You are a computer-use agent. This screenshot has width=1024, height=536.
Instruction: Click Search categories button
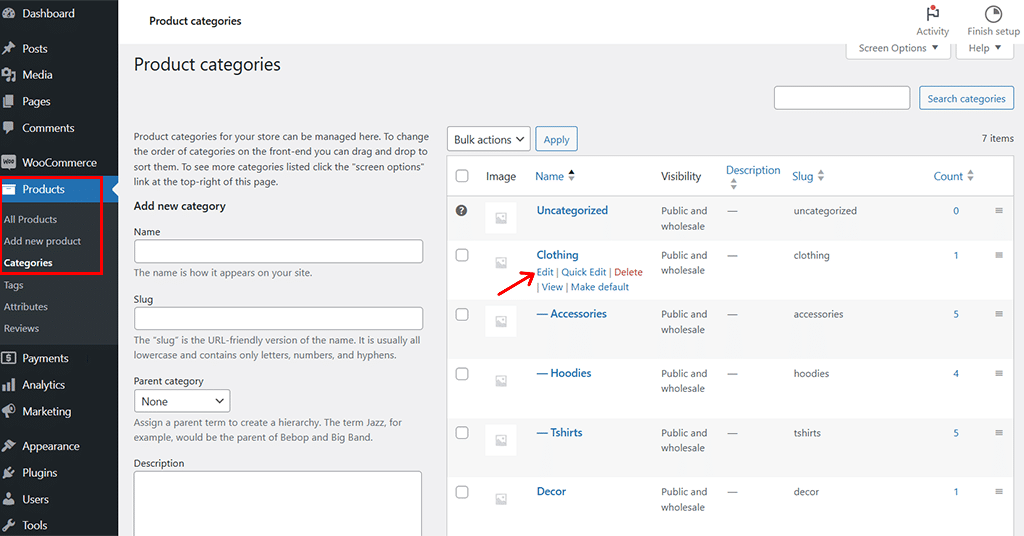point(967,99)
